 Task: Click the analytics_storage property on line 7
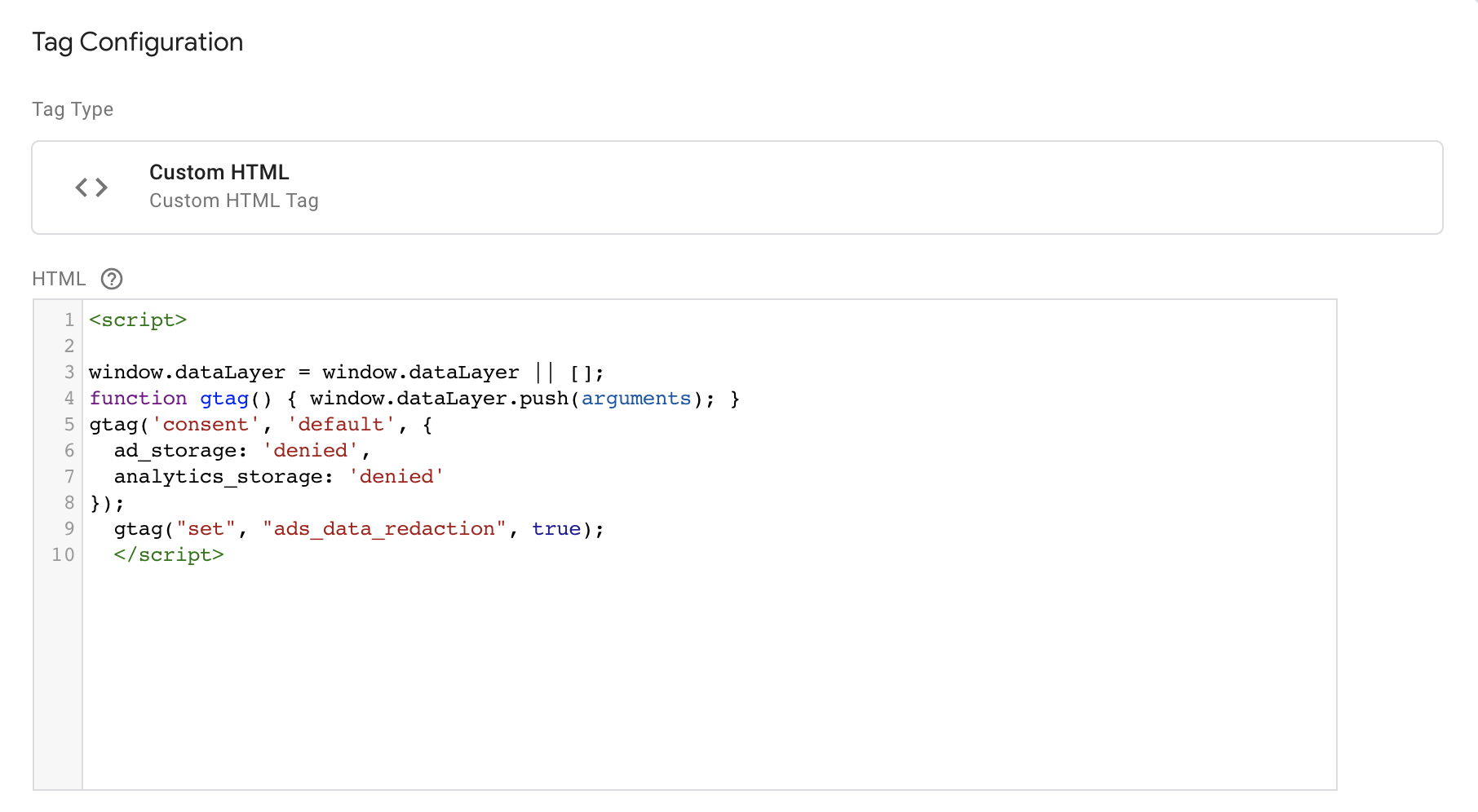pos(218,477)
